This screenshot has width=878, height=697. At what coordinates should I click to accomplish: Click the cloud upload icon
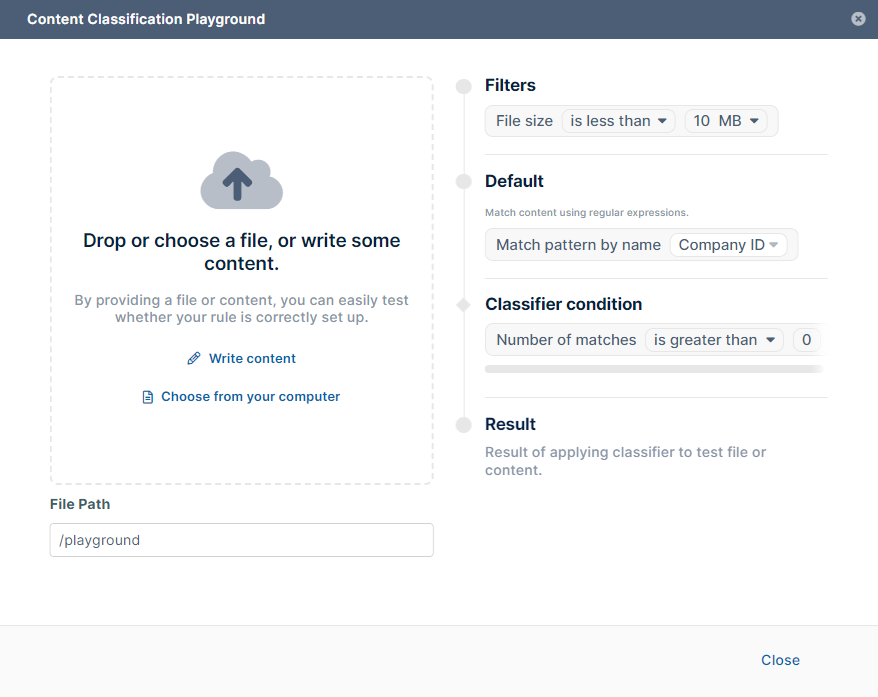point(241,181)
